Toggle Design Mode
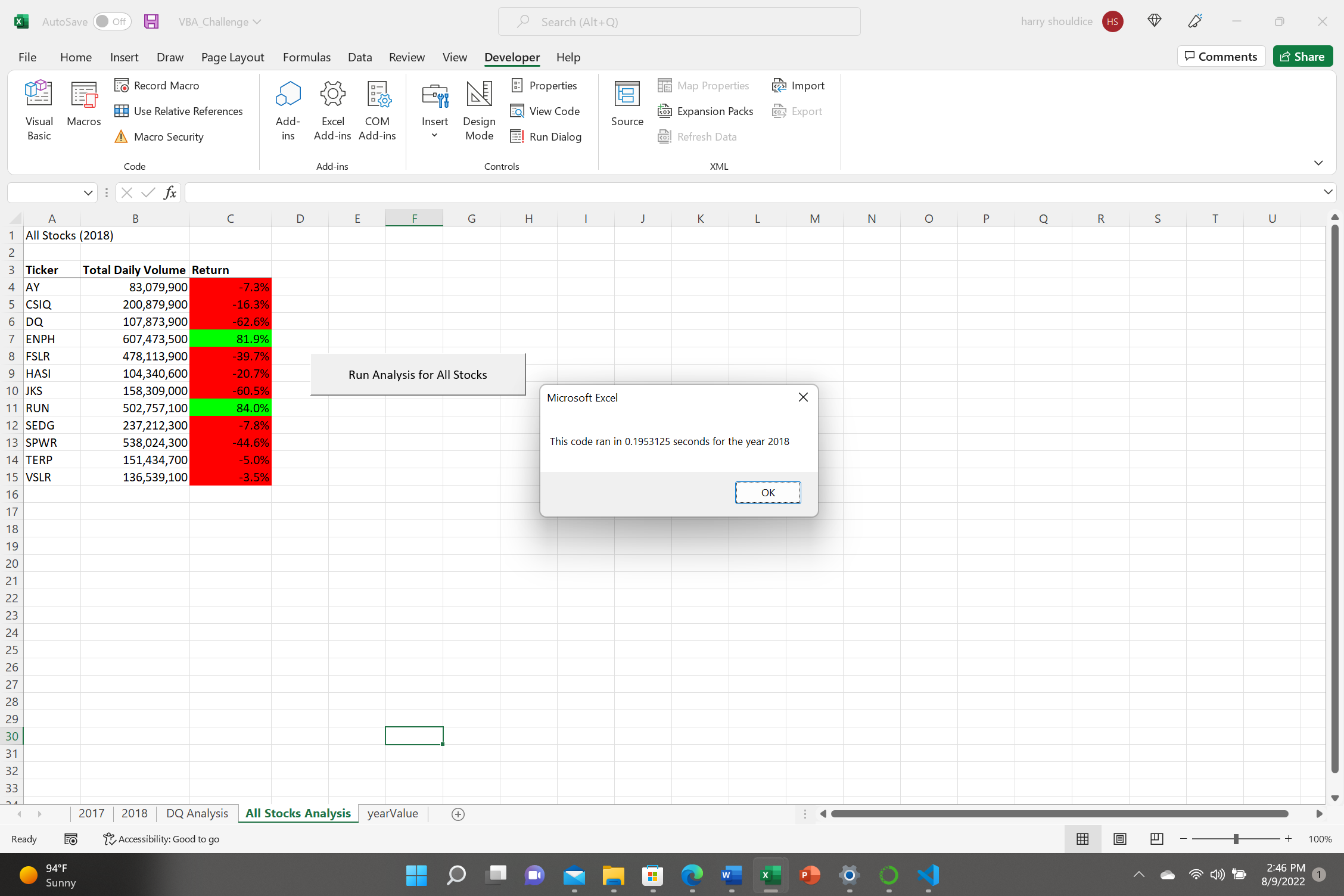The image size is (1344, 896). click(479, 111)
